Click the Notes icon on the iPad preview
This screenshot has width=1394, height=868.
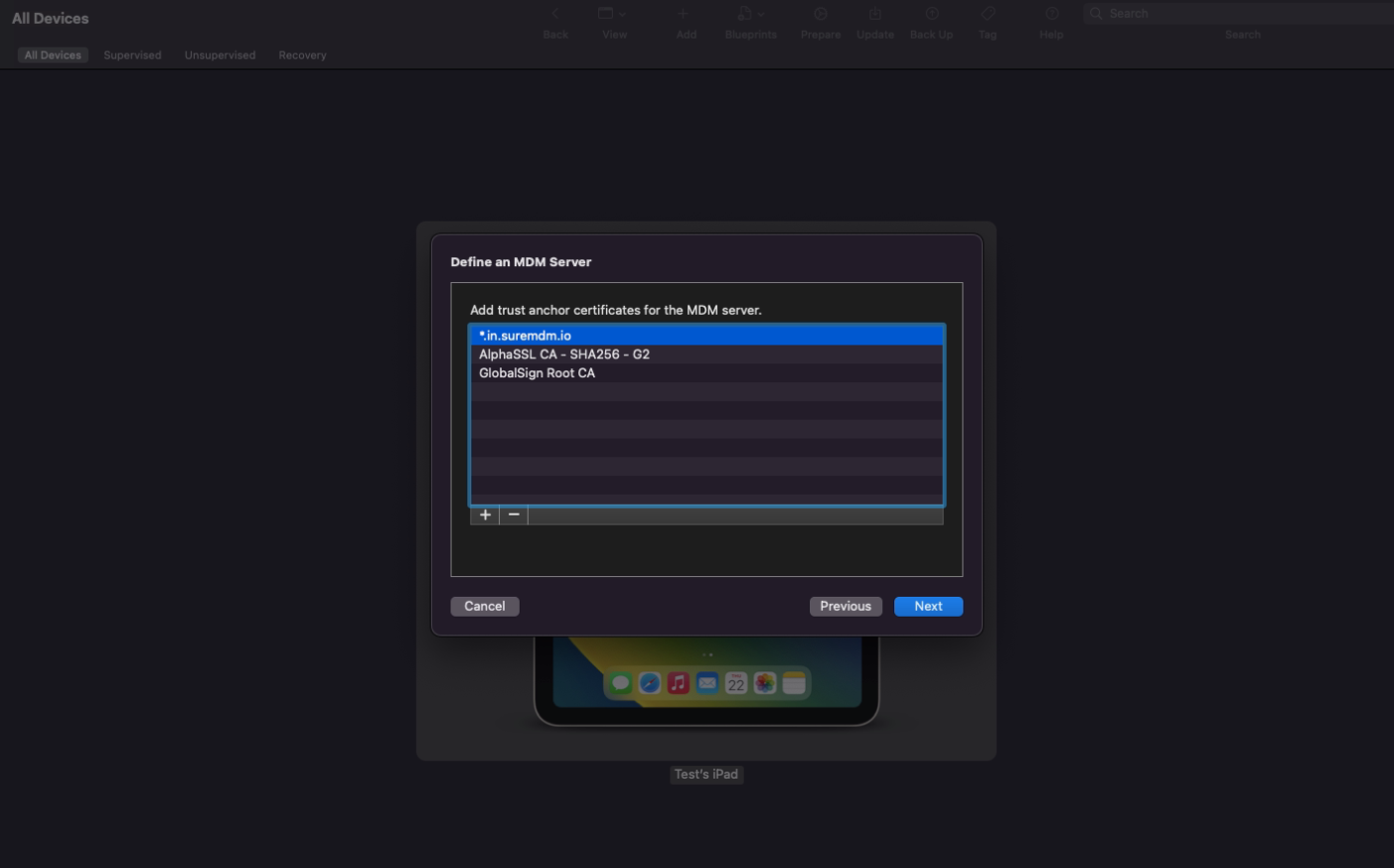(x=794, y=683)
